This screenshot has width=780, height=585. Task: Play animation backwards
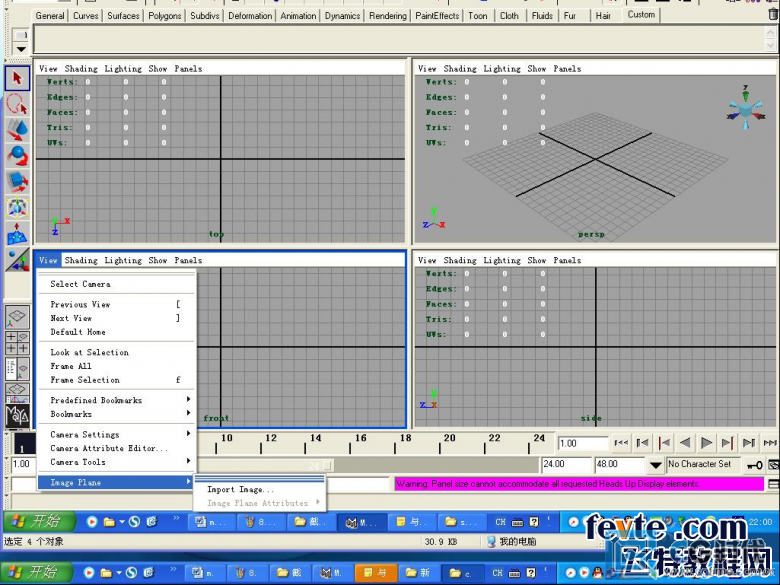(685, 443)
